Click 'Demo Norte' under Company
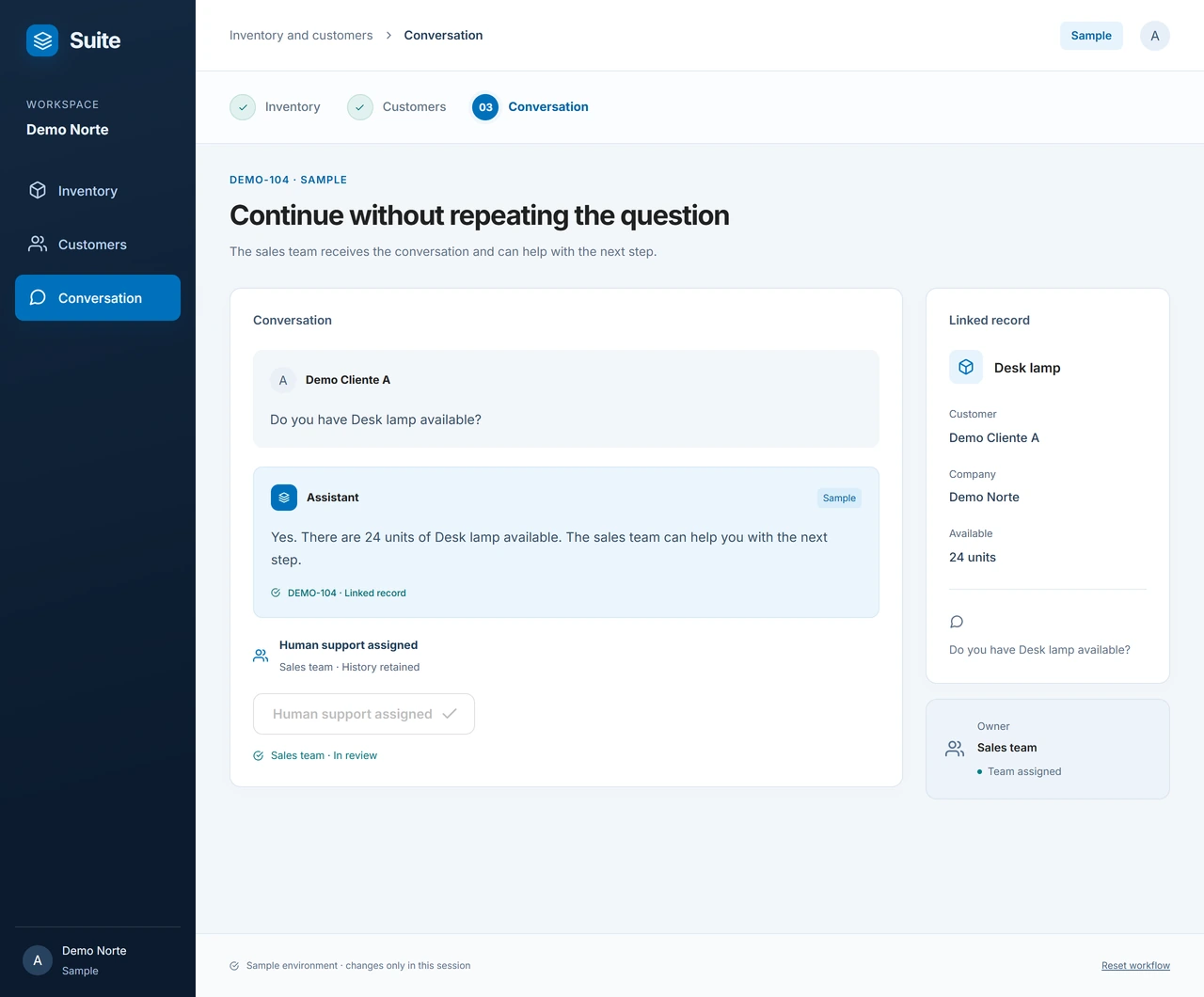 click(984, 498)
